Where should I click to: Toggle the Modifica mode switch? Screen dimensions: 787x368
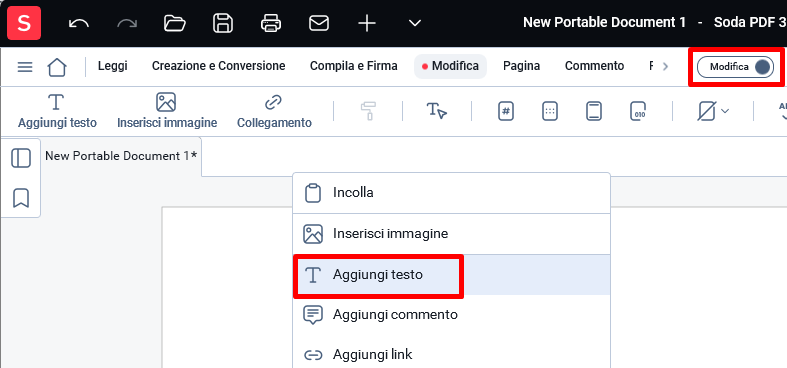click(735, 67)
